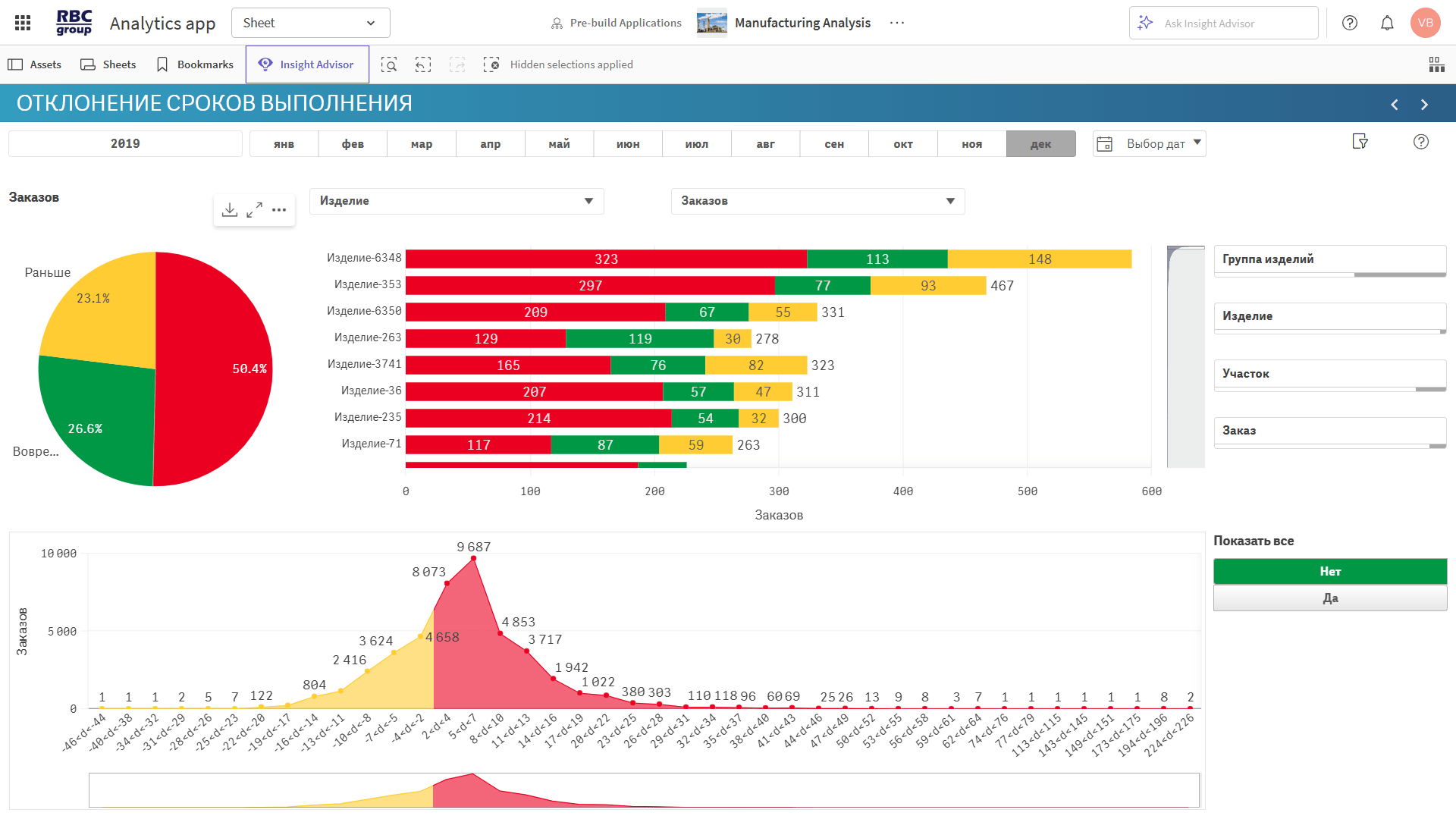Switch to Insight Advisor tab
1456x819 pixels.
tap(307, 64)
